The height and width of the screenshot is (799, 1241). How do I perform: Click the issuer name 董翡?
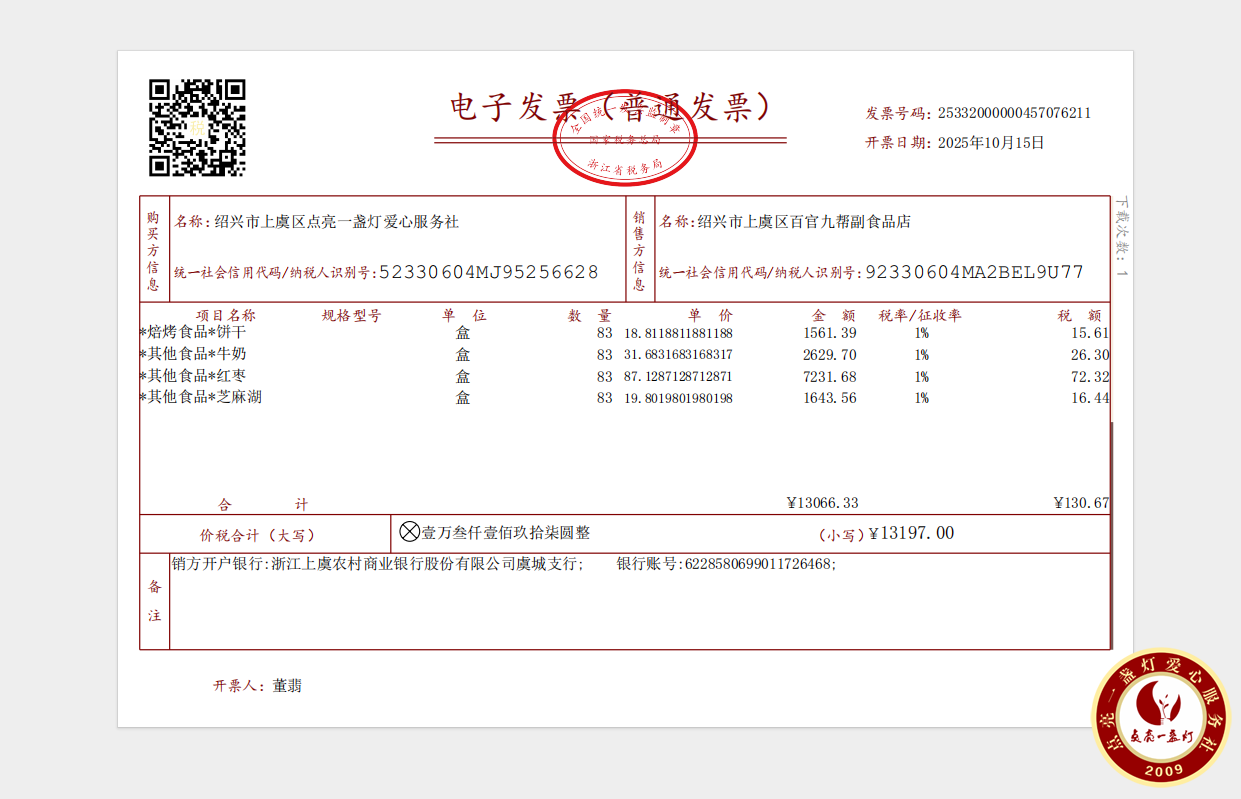(x=287, y=686)
